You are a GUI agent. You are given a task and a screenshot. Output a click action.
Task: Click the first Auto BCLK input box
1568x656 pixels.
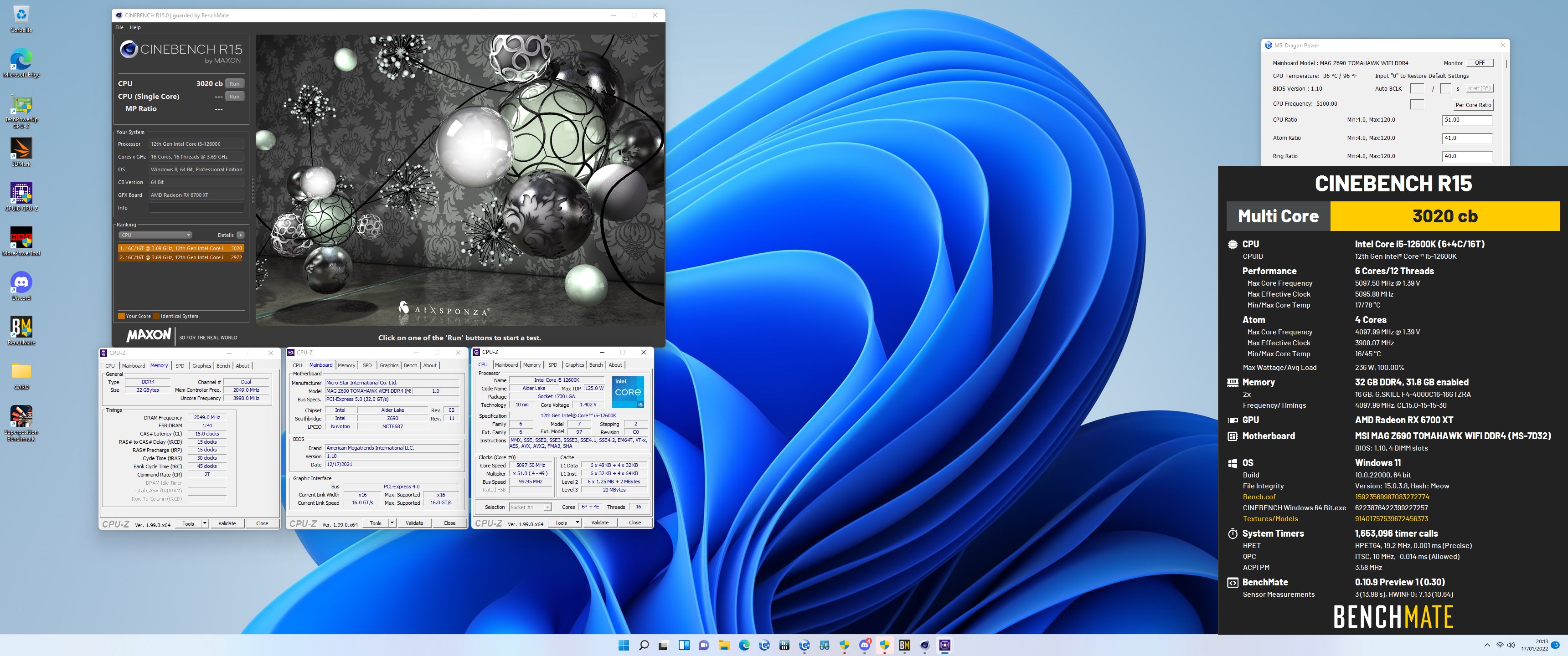tap(1417, 89)
